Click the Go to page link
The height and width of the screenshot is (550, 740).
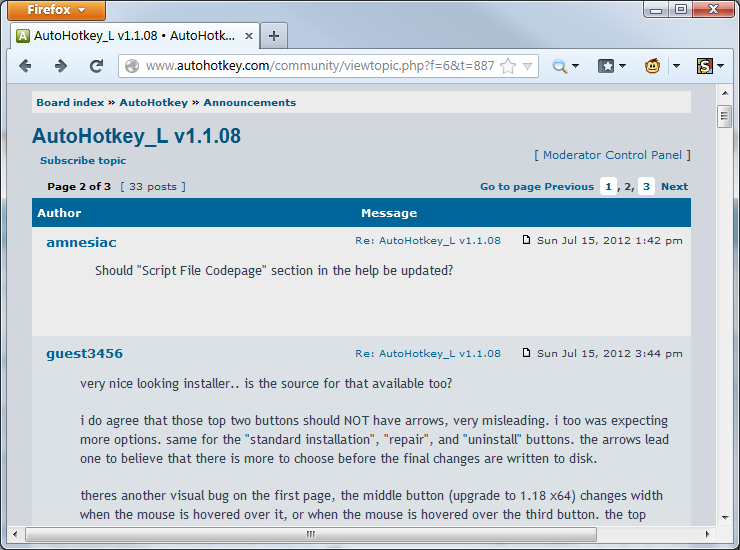(x=511, y=186)
